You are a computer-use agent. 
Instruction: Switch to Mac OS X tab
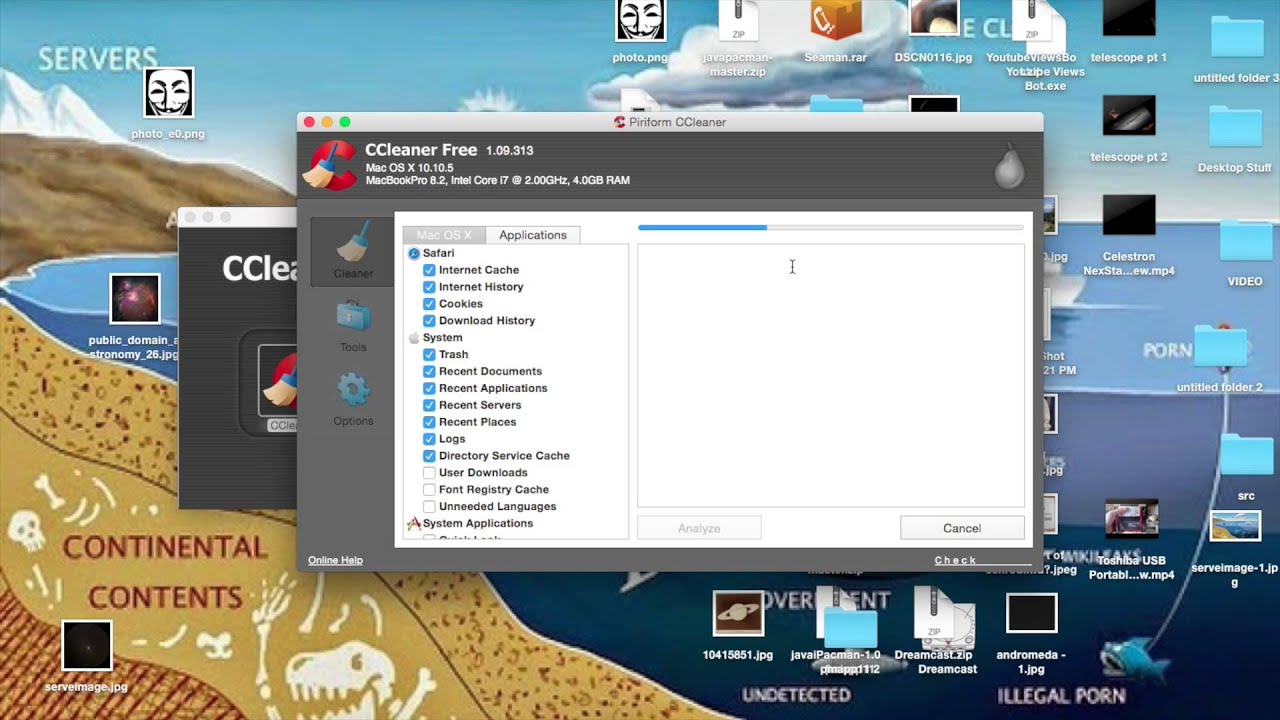coord(444,235)
